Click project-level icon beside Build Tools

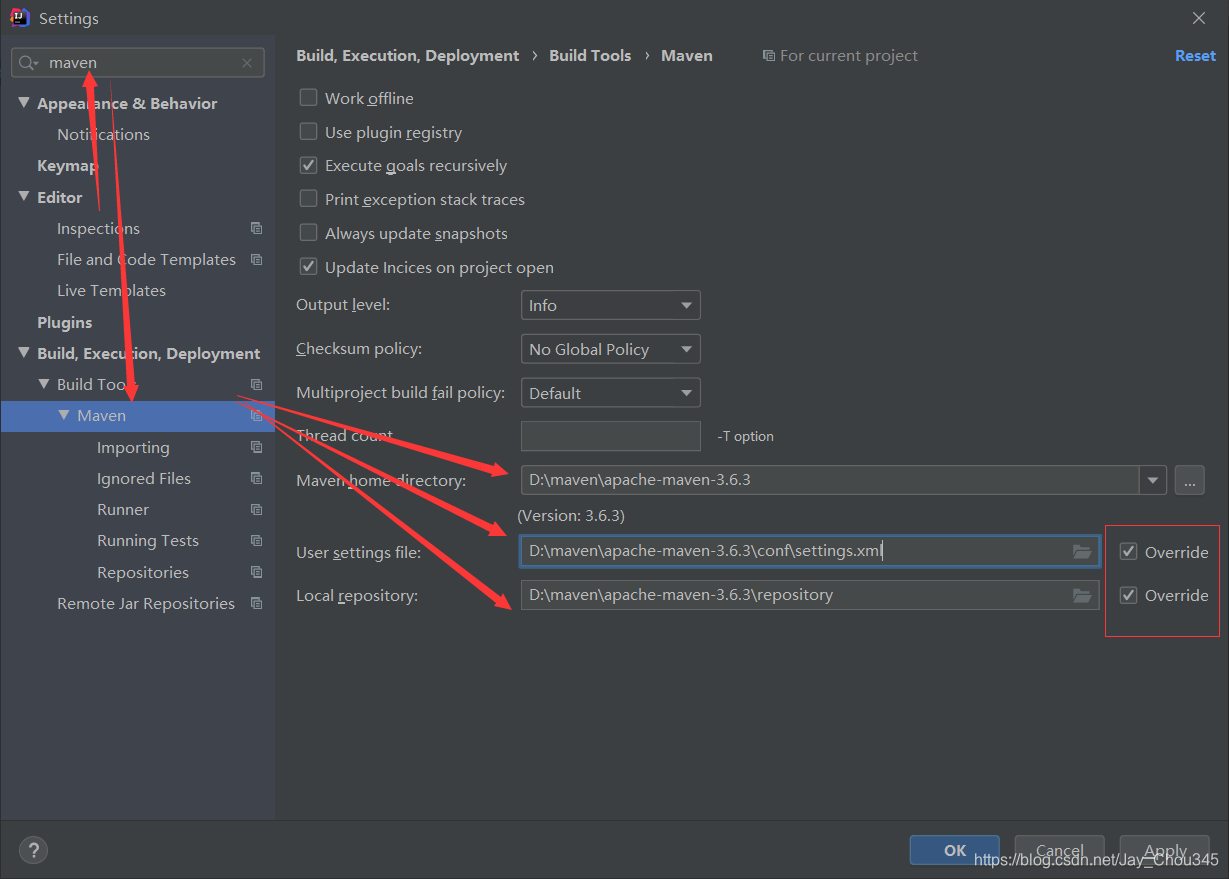(256, 384)
